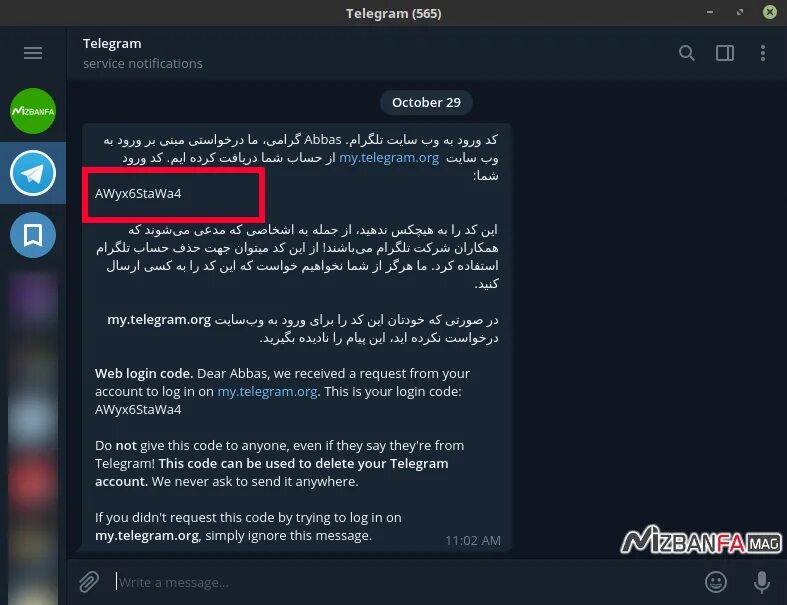
Task: Open my.telegram.org link in English paragraph
Action: [x=267, y=392]
